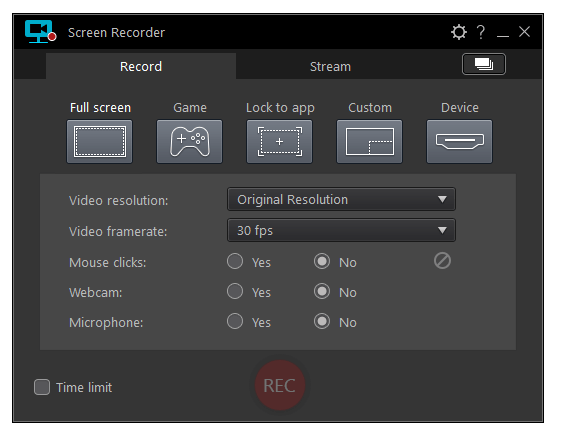The height and width of the screenshot is (446, 565).
Task: Switch to the Record tab
Action: [141, 66]
